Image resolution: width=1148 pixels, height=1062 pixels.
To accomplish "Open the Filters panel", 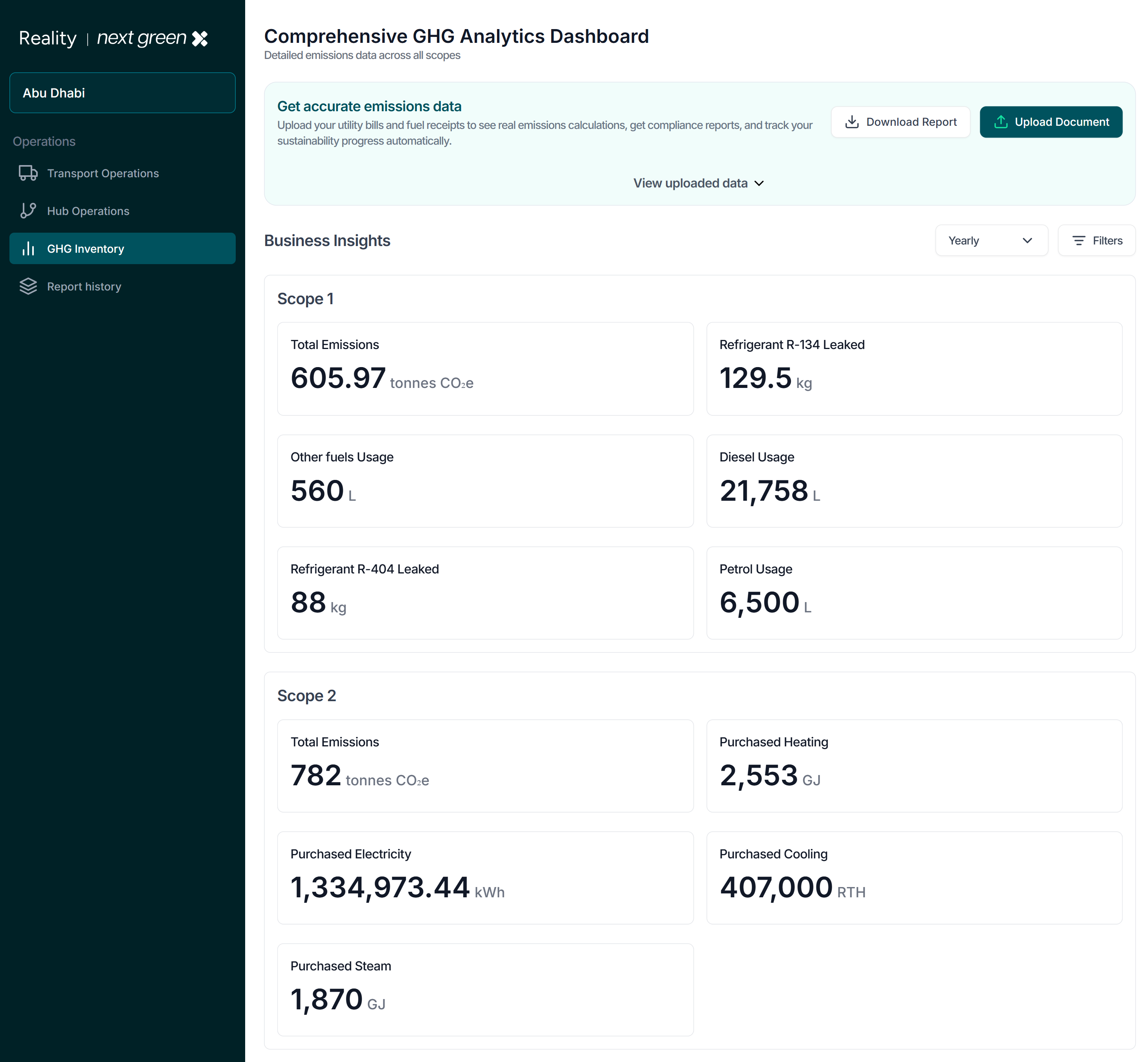I will point(1096,240).
